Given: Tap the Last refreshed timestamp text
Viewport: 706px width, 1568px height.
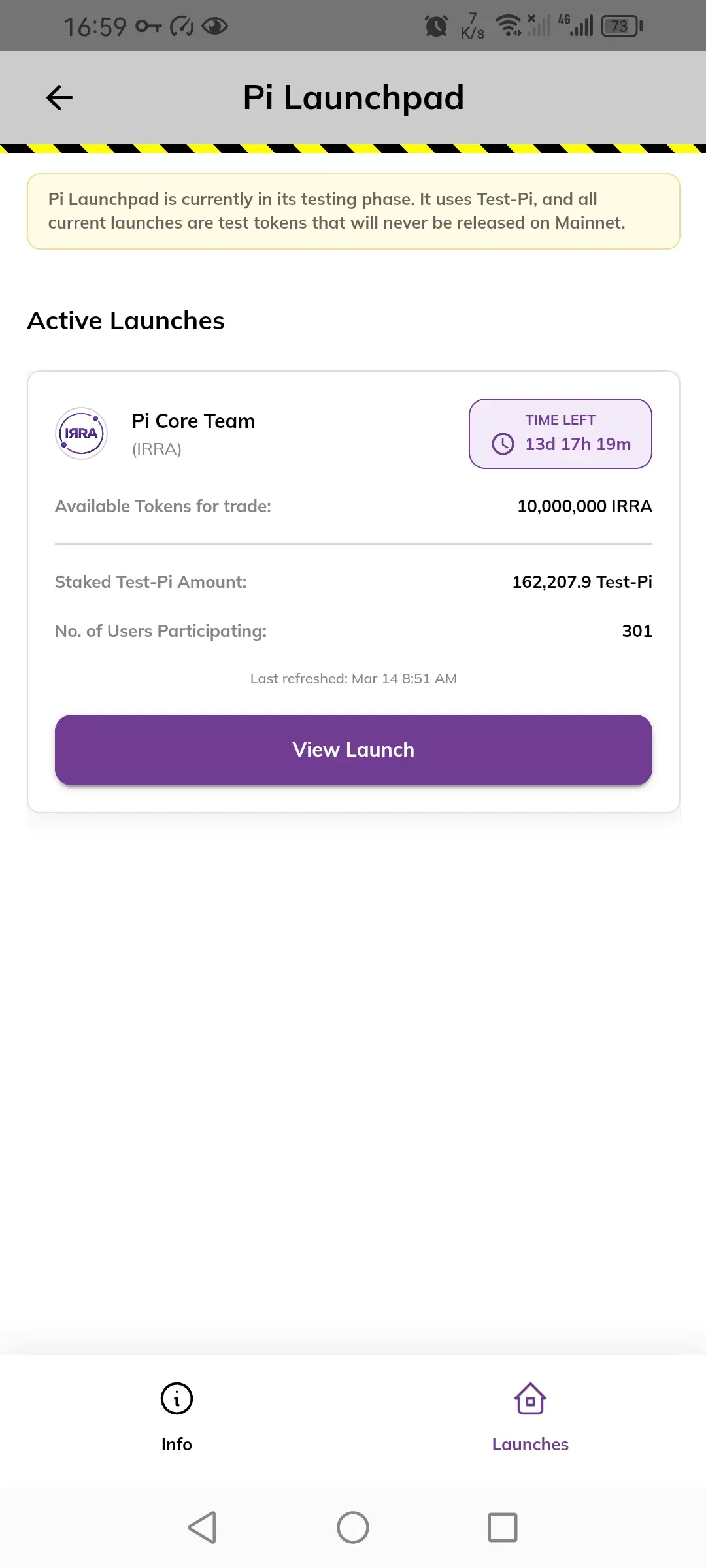Looking at the screenshot, I should (353, 679).
